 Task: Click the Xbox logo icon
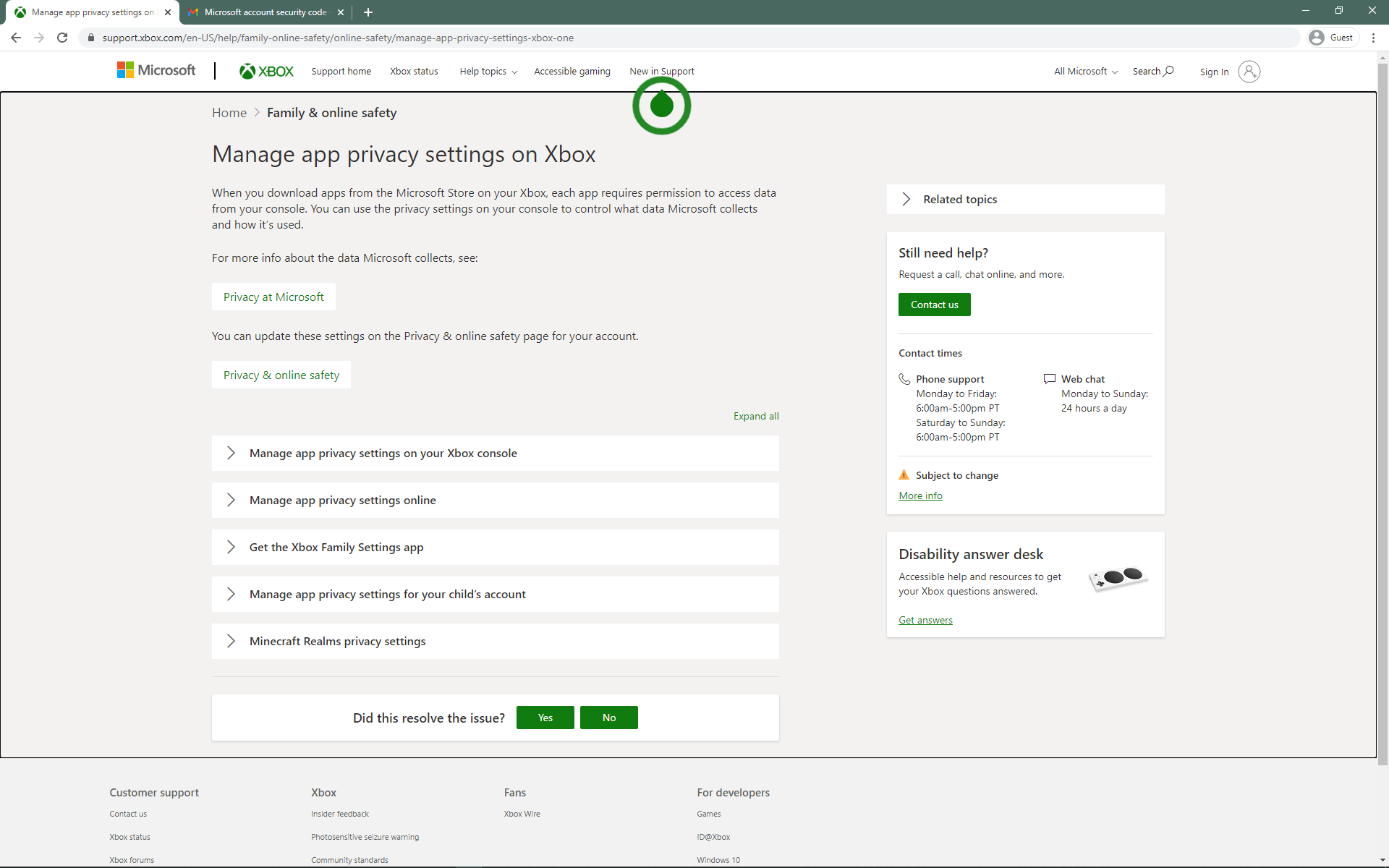(x=247, y=72)
